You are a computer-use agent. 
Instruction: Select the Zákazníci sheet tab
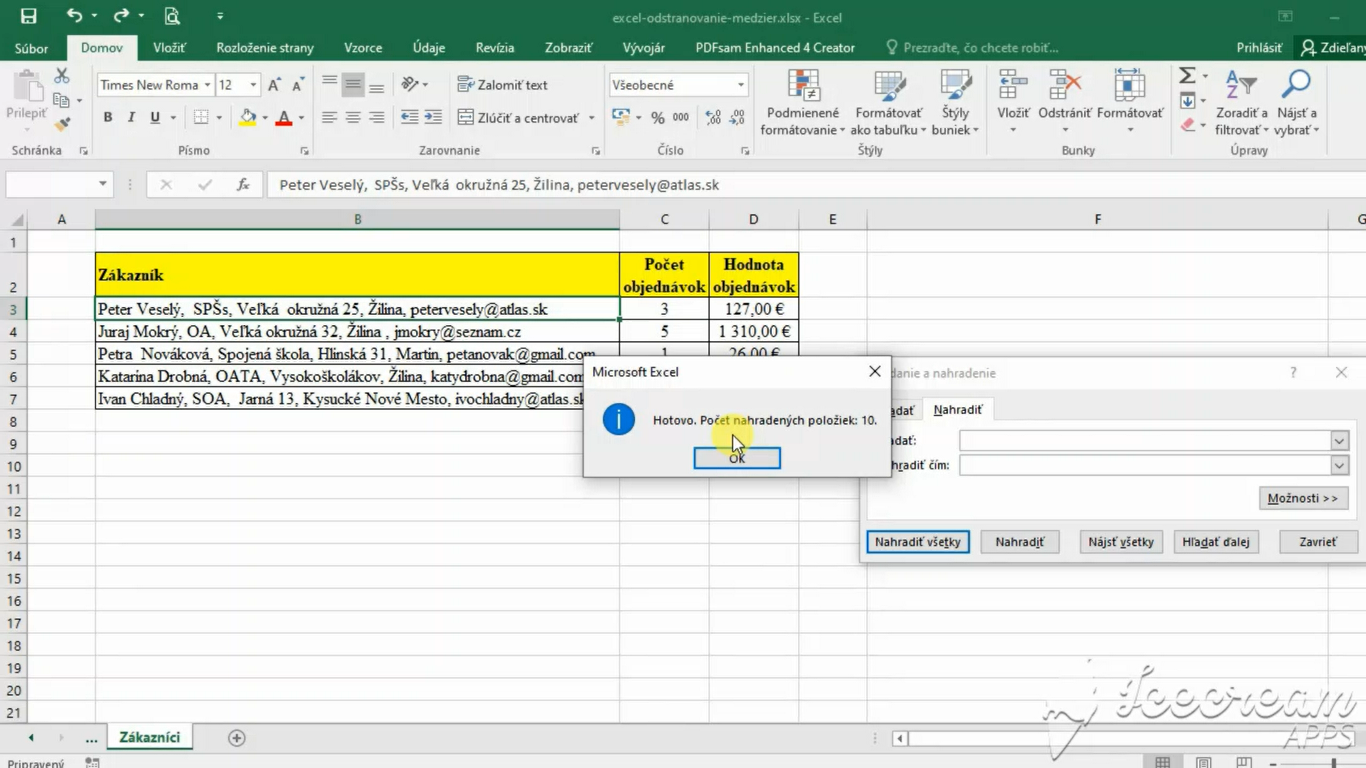150,738
